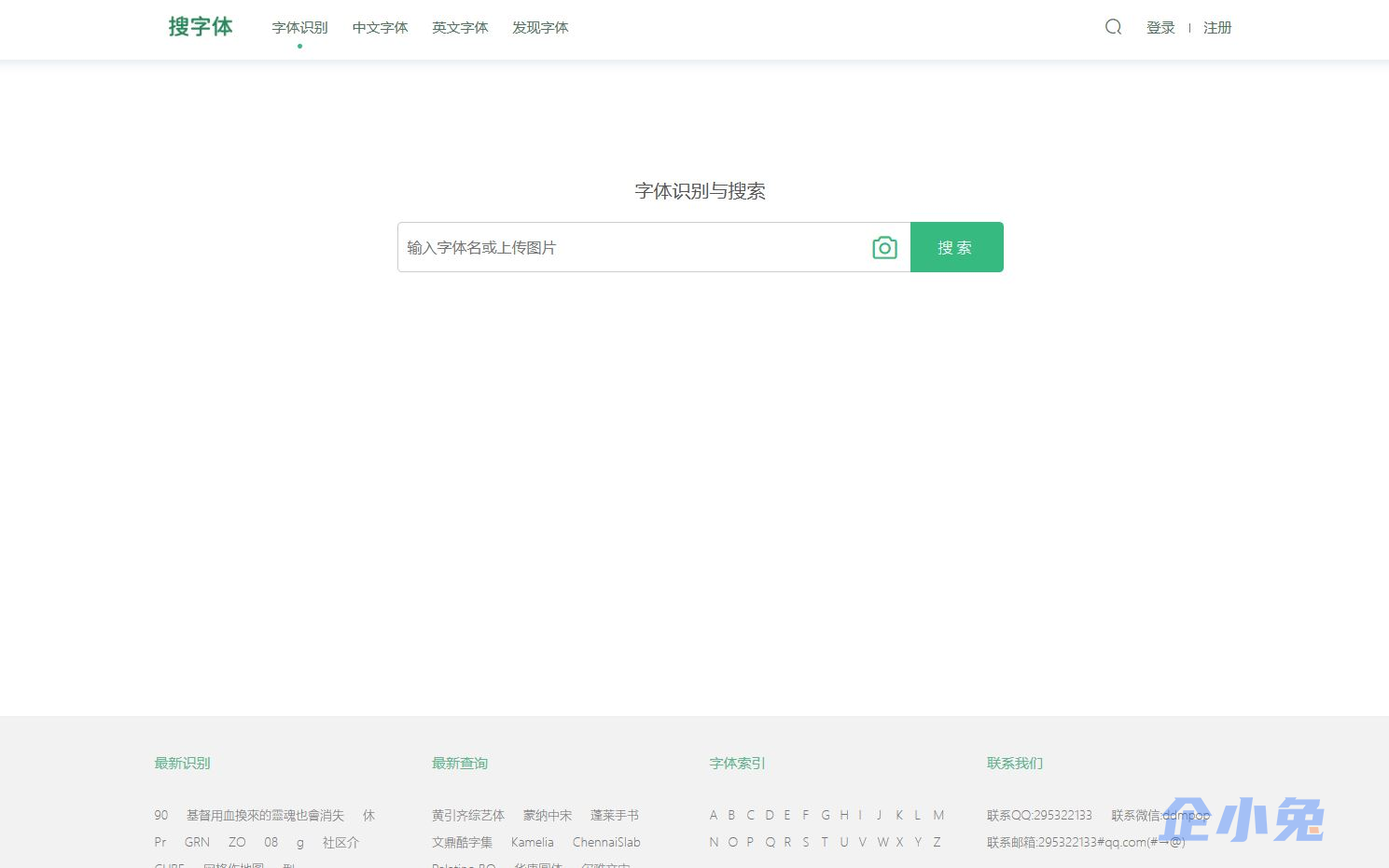Image resolution: width=1389 pixels, height=868 pixels.
Task: Select font index letter Y
Action: pos(918,843)
